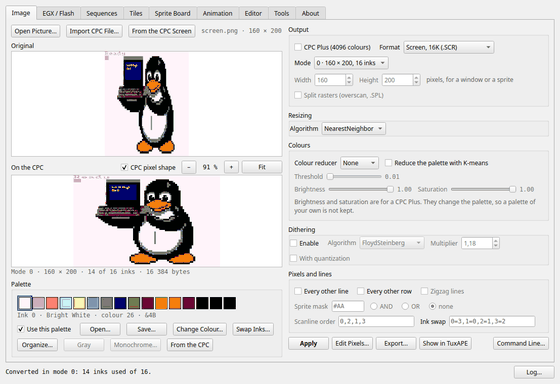Open the dithering Algorithm FloydSteinberg dropdown
This screenshot has height=384, width=560.
(392, 243)
